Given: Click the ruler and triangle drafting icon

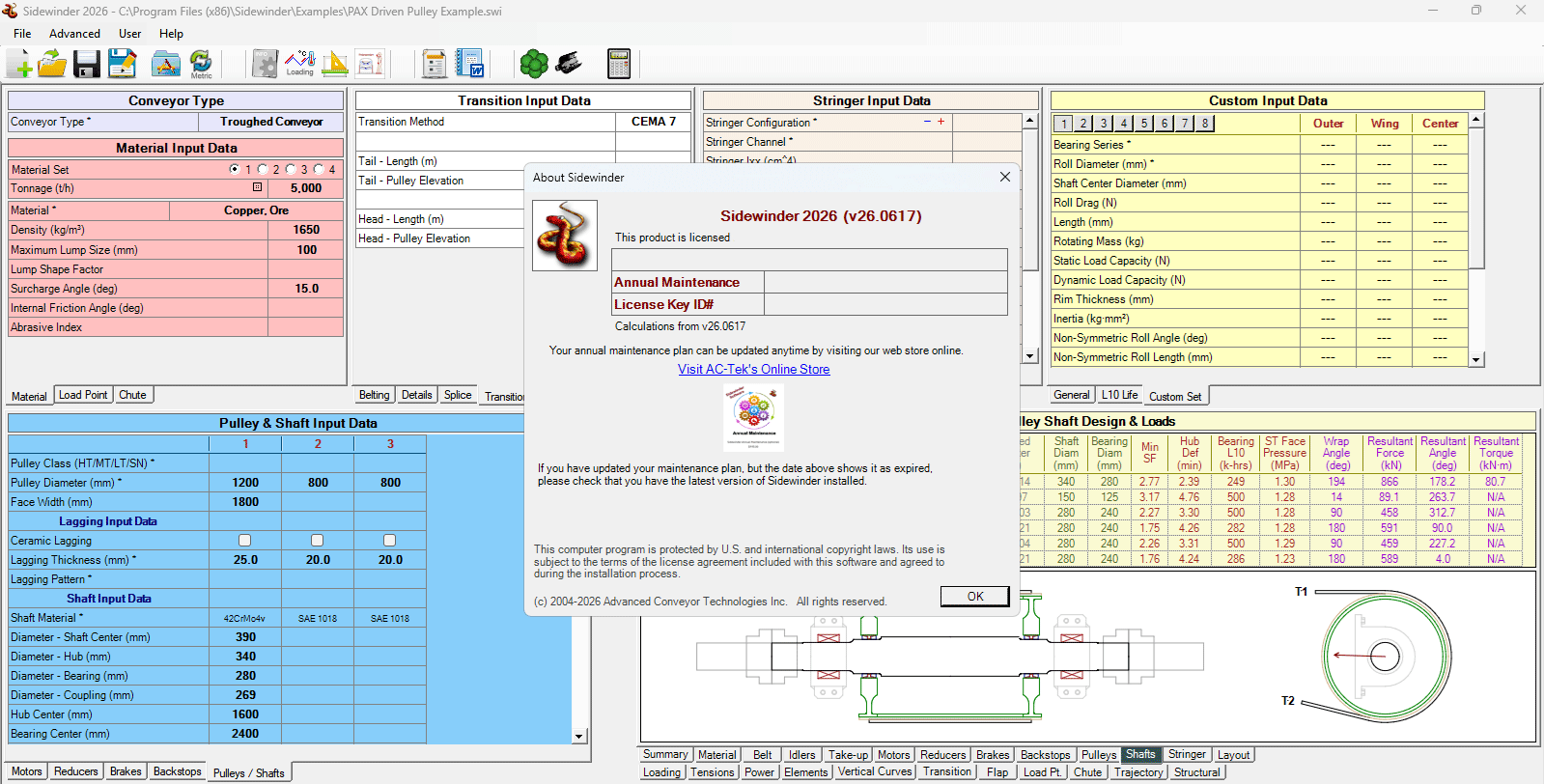Looking at the screenshot, I should click(x=335, y=65).
